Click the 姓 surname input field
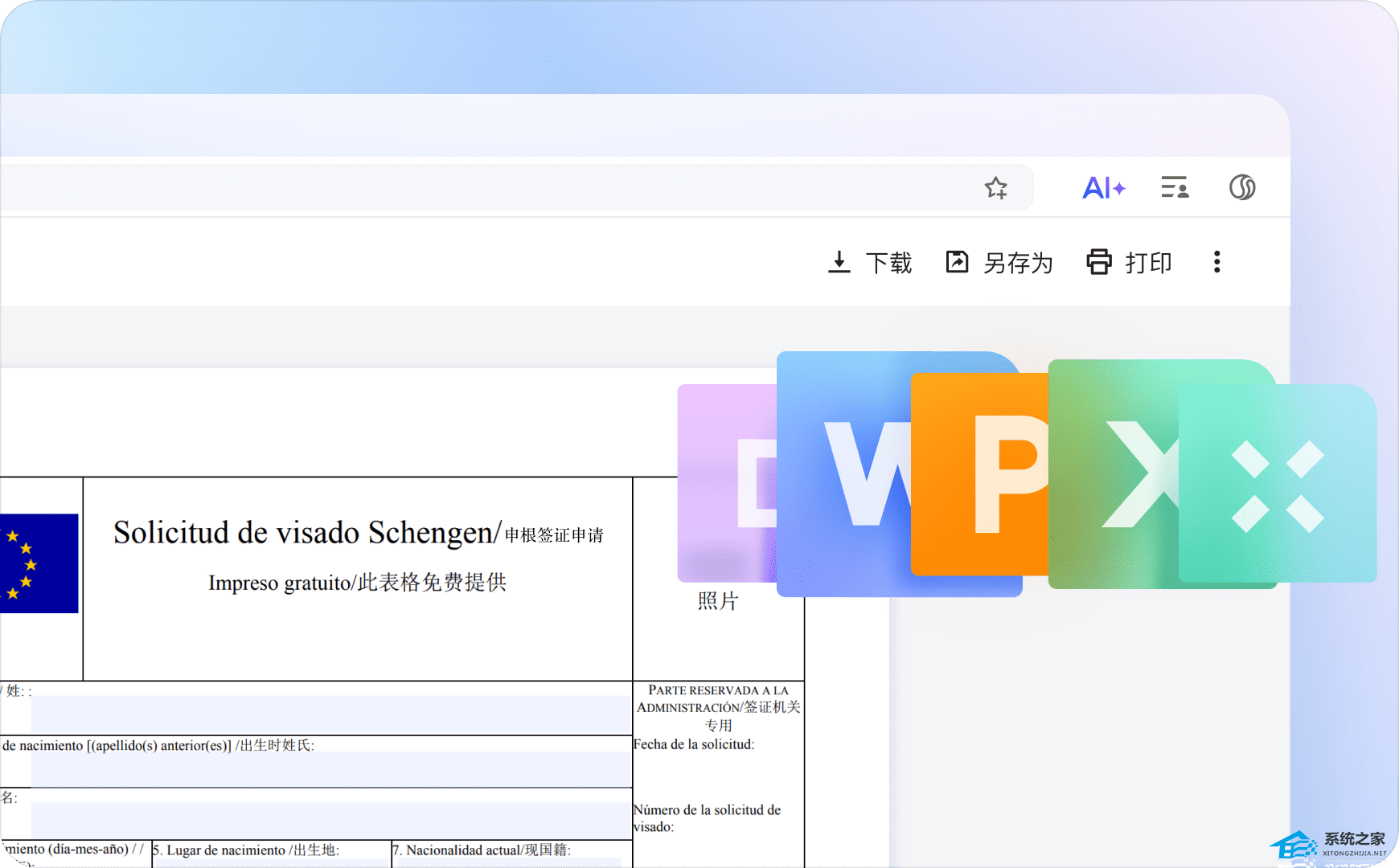This screenshot has height=868, width=1399. pyautogui.click(x=331, y=714)
